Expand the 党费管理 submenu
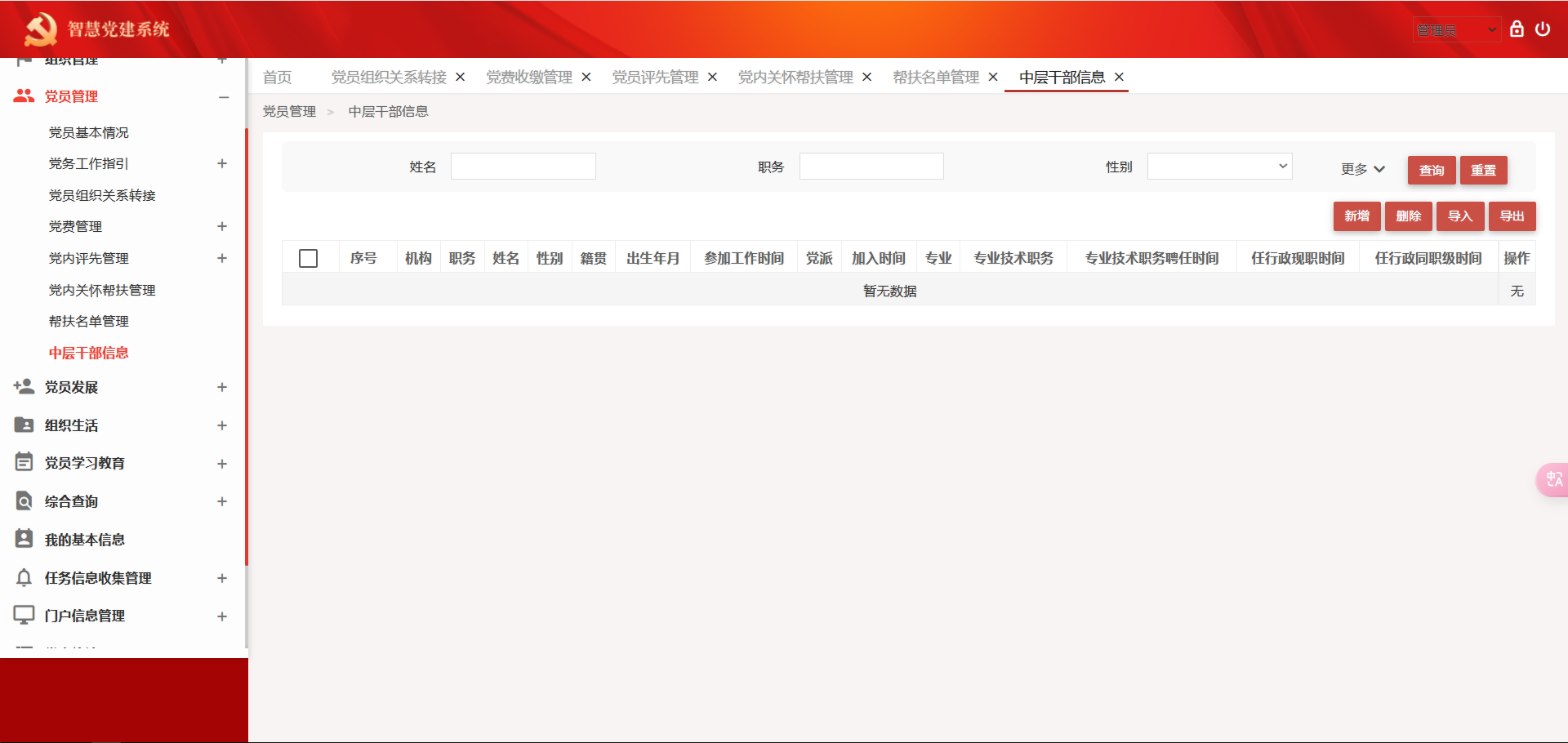 click(x=222, y=226)
